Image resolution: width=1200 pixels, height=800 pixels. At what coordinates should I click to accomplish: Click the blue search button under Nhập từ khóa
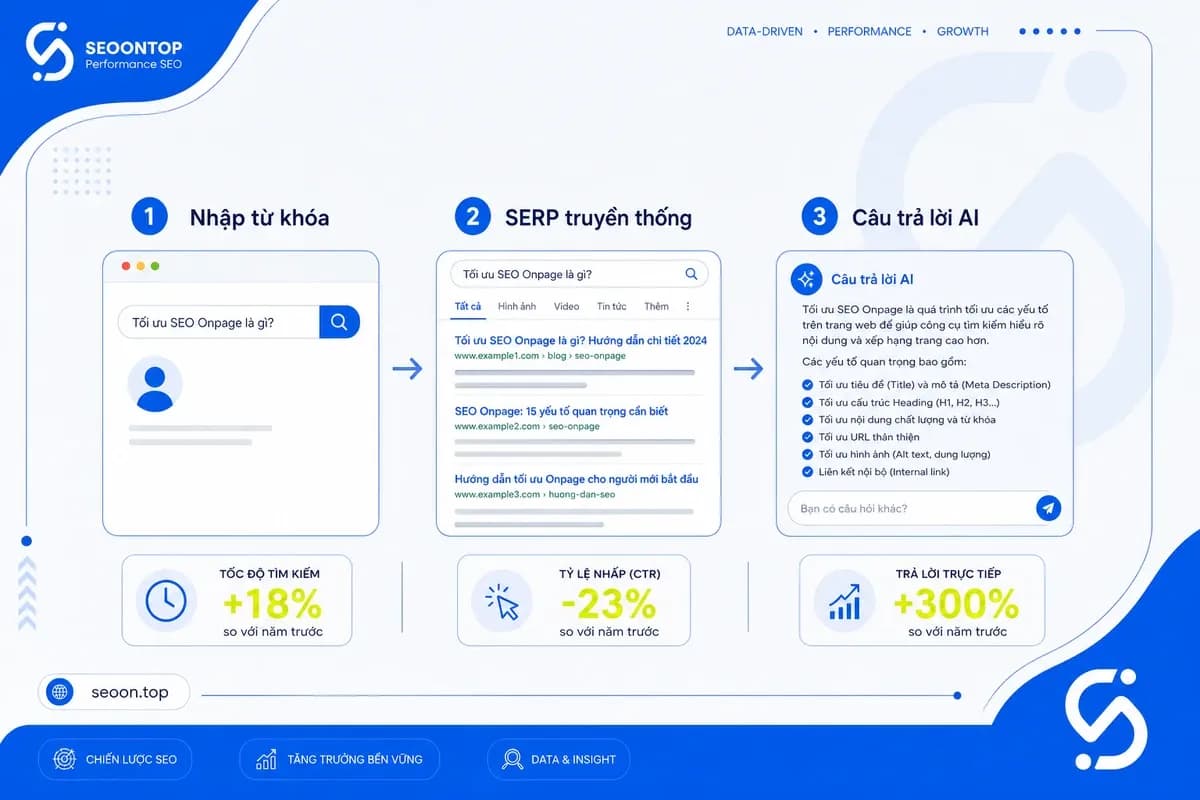(339, 322)
